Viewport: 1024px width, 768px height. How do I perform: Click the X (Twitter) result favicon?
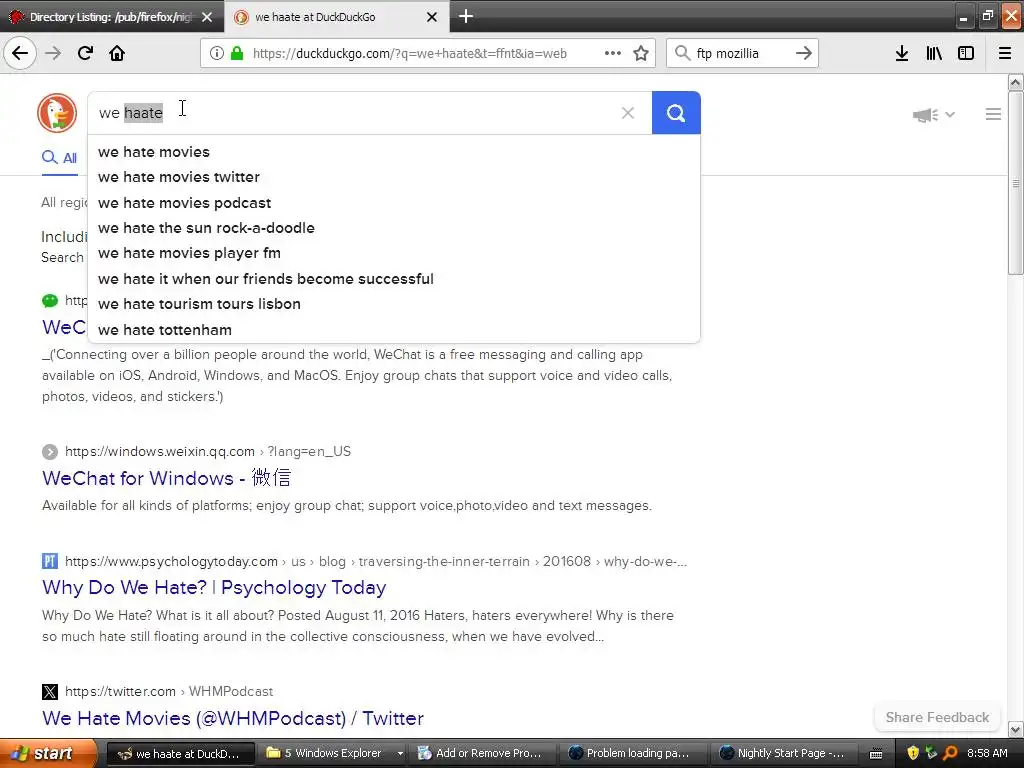click(50, 692)
